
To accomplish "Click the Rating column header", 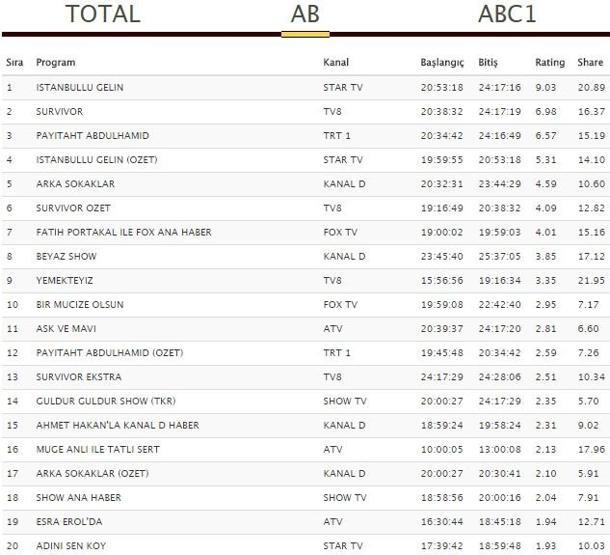I will (x=550, y=63).
